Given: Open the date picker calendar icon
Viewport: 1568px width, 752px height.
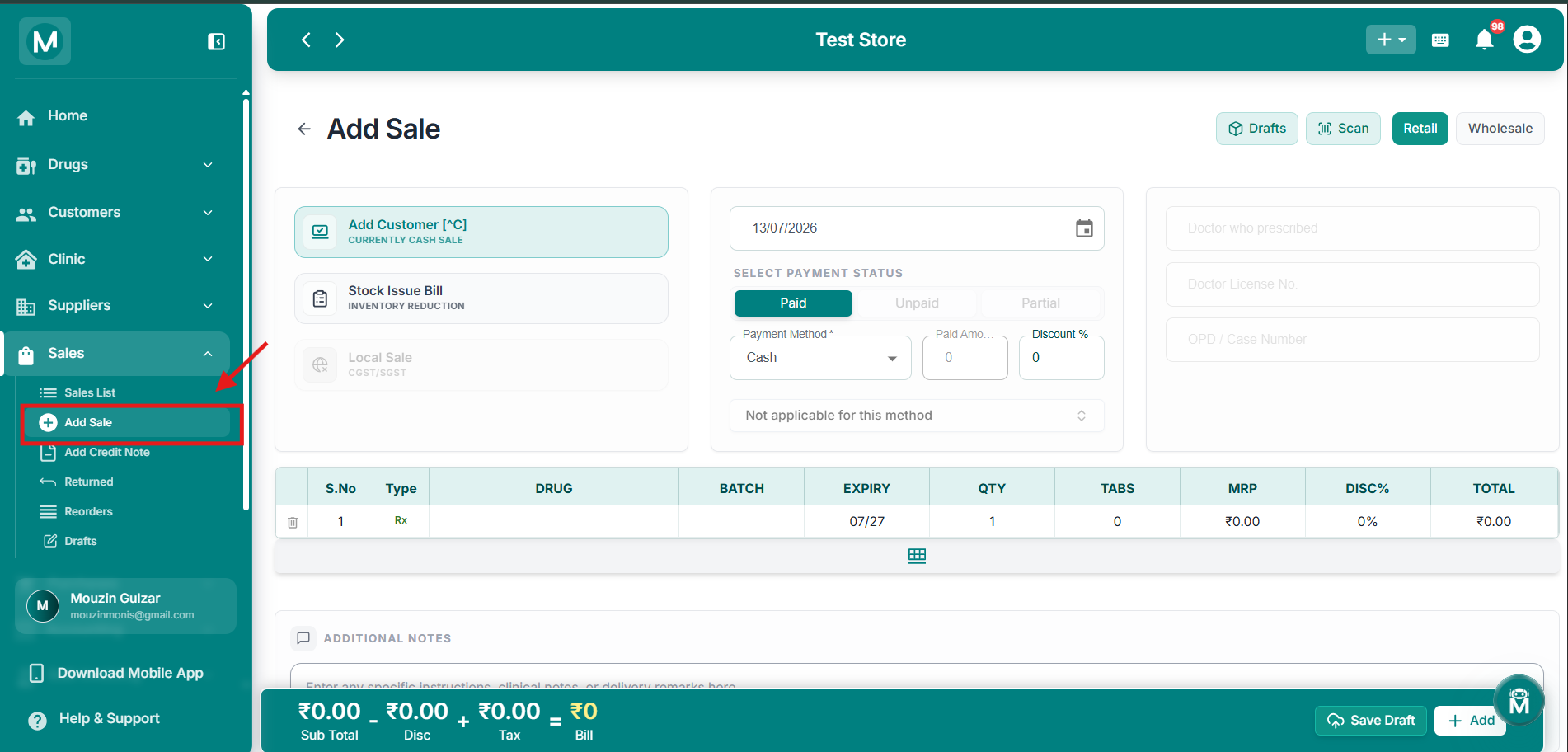Looking at the screenshot, I should [1084, 228].
